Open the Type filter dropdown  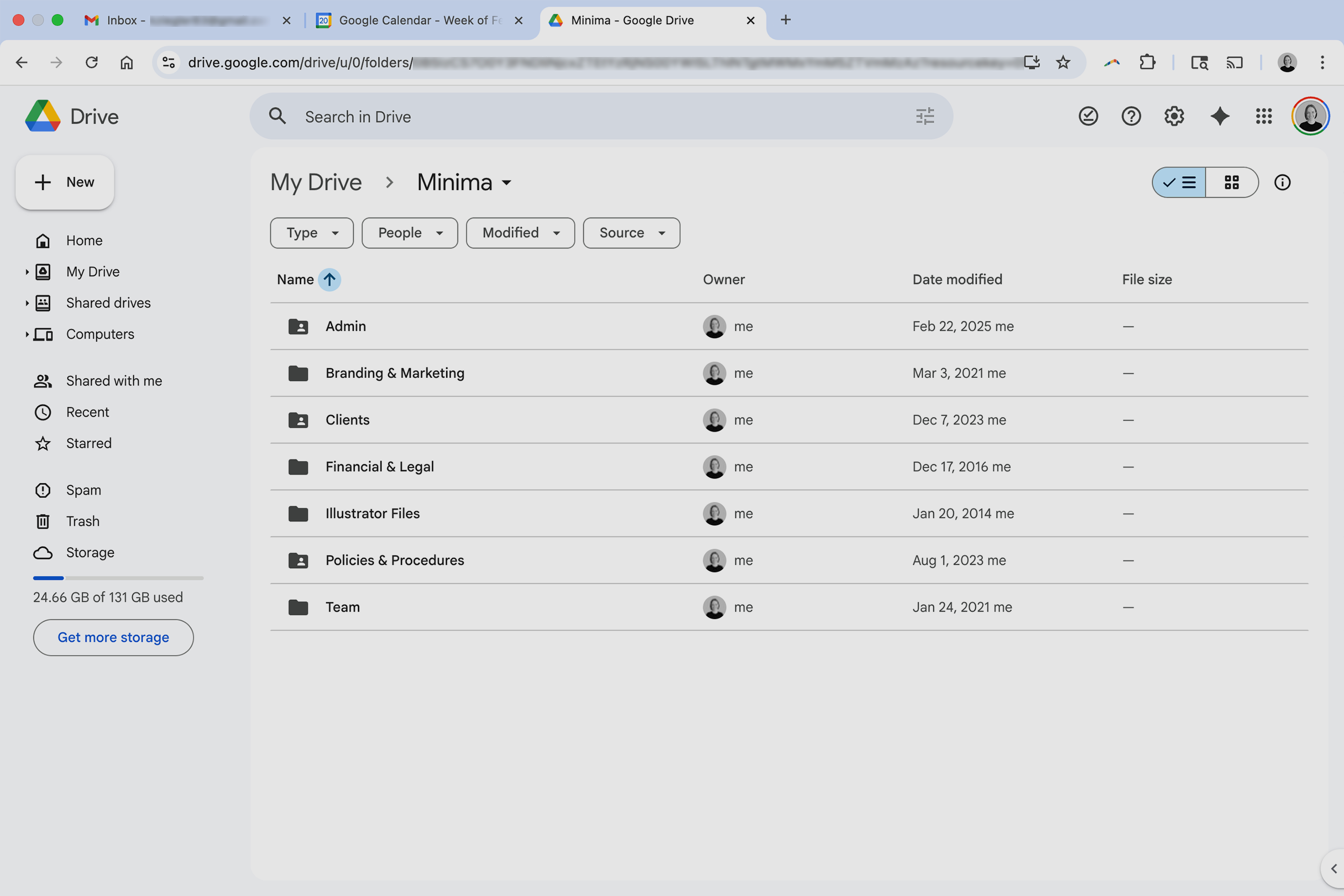[311, 233]
